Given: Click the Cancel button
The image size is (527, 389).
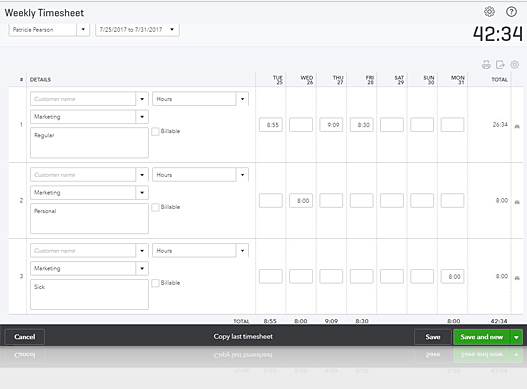Looking at the screenshot, I should pyautogui.click(x=25, y=337).
